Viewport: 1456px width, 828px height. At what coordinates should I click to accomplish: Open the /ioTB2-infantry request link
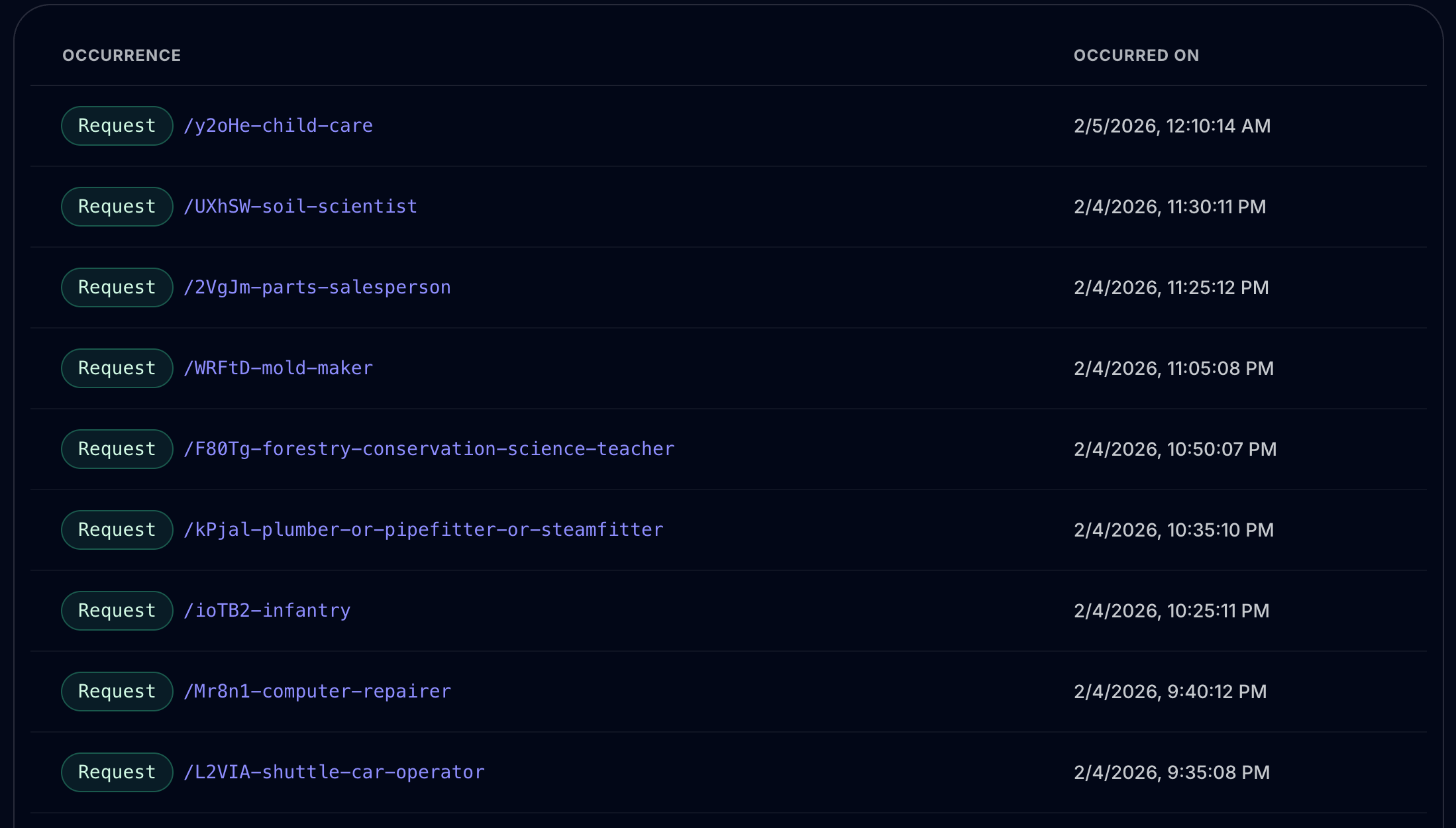[x=267, y=611]
